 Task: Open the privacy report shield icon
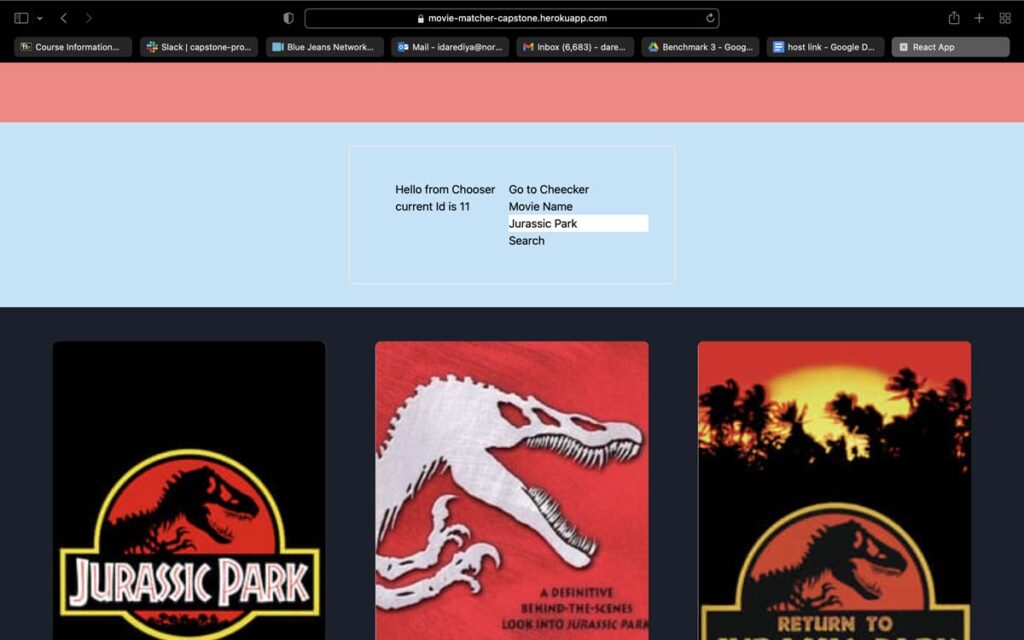pyautogui.click(x=288, y=18)
